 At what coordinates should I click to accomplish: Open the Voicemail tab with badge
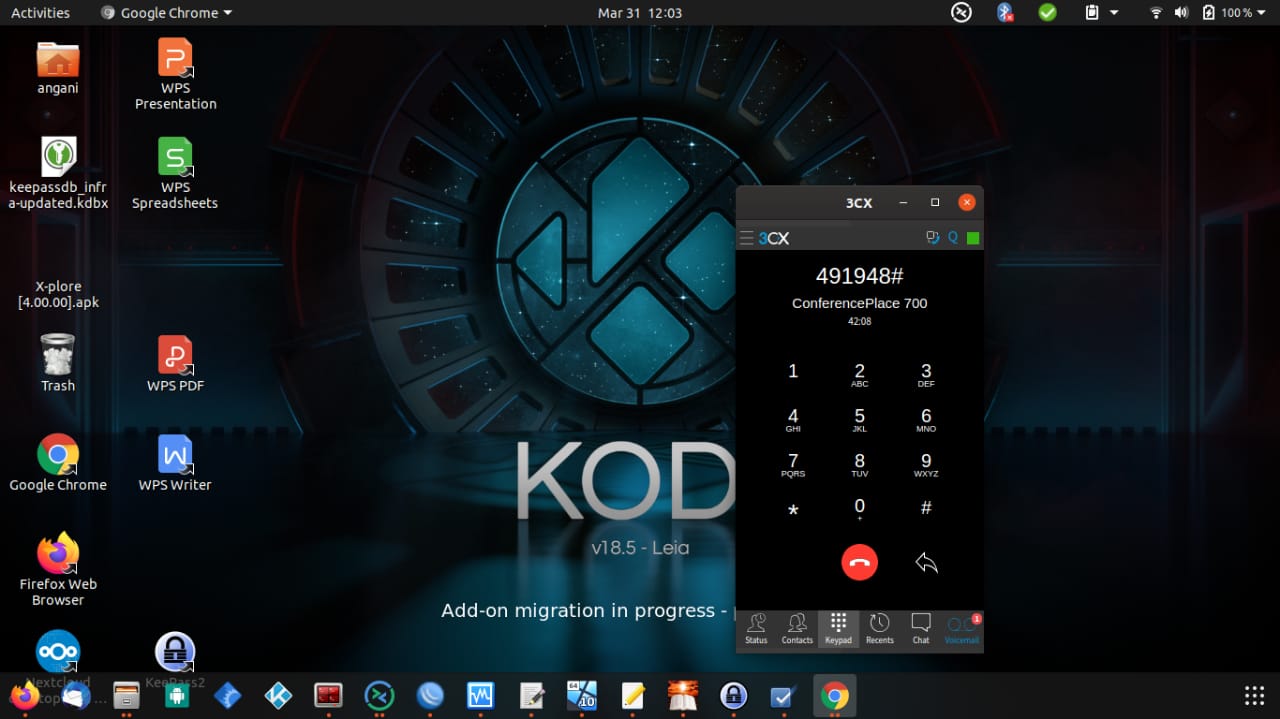[x=962, y=629]
